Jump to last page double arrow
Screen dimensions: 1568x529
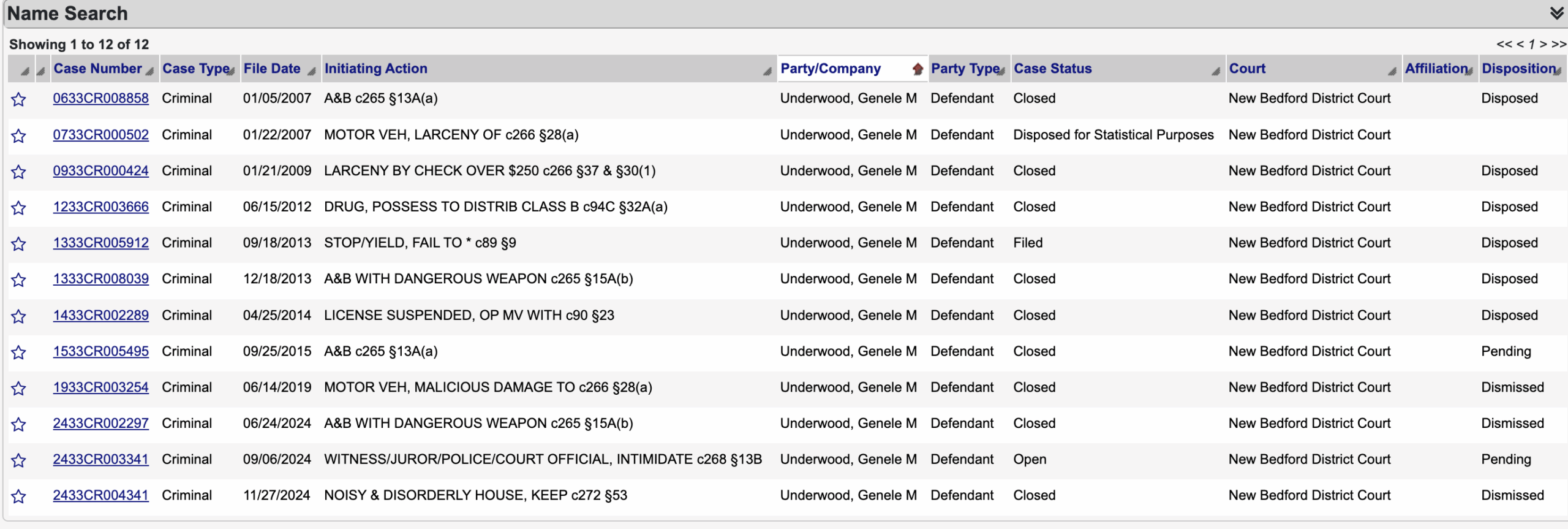pos(1559,44)
